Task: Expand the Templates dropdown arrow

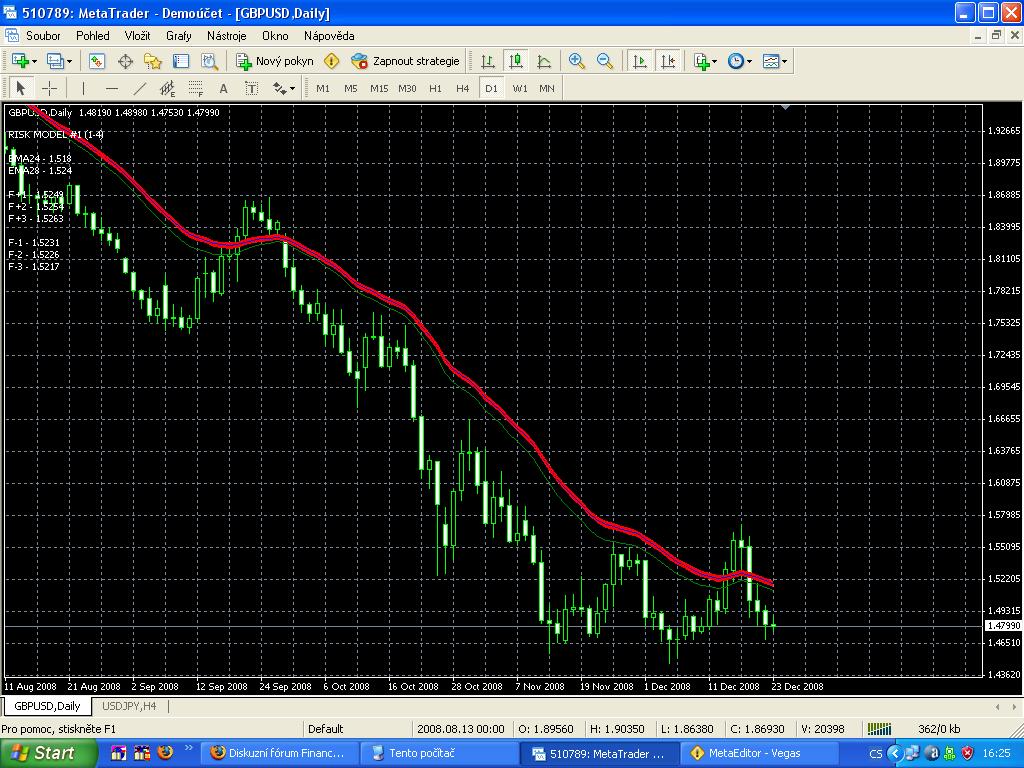Action: [785, 61]
